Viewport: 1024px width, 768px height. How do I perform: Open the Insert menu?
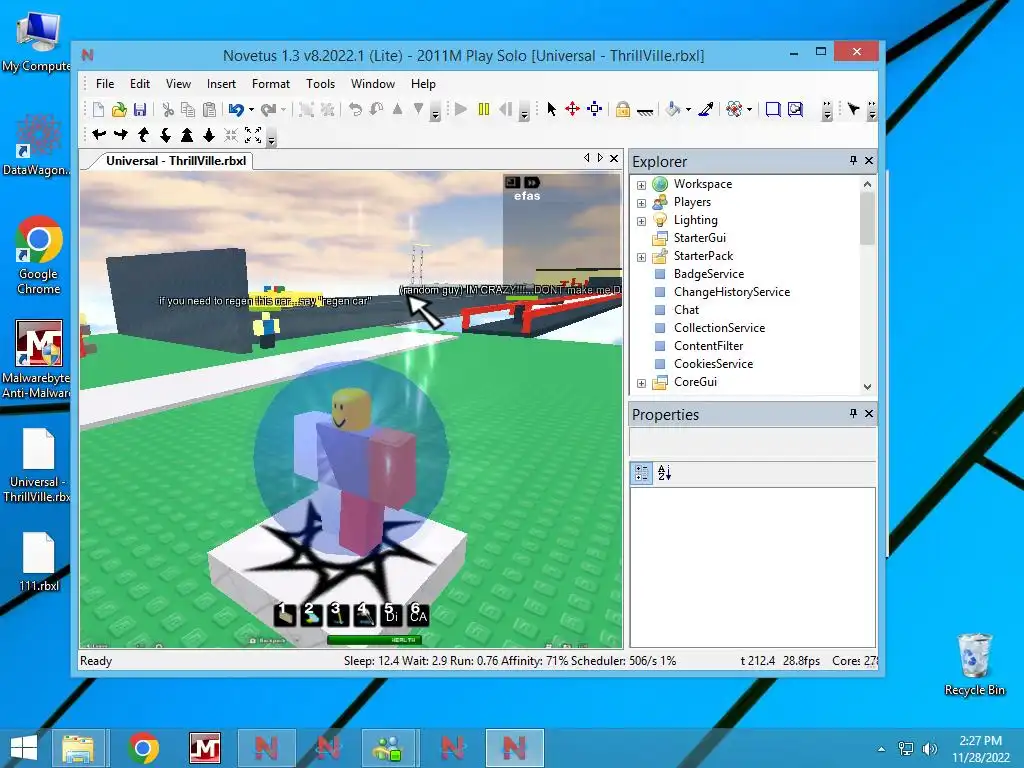(221, 84)
